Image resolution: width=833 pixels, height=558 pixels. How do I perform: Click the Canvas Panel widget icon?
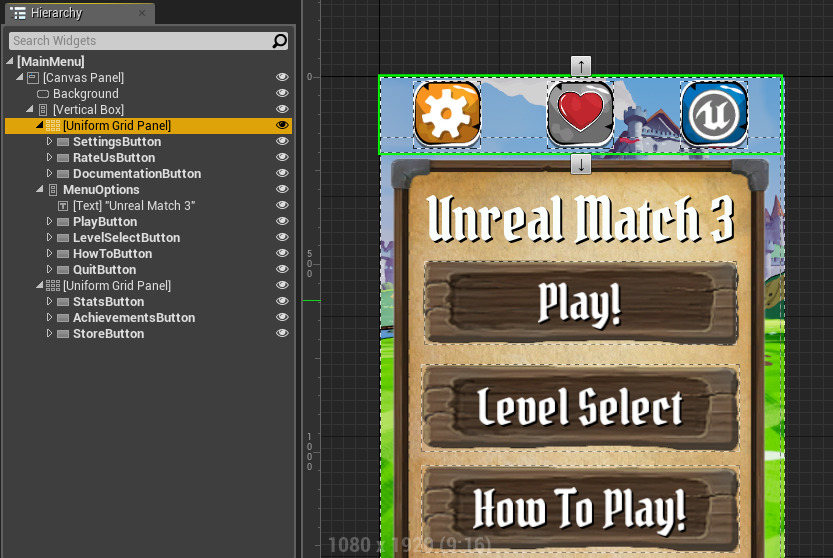33,78
